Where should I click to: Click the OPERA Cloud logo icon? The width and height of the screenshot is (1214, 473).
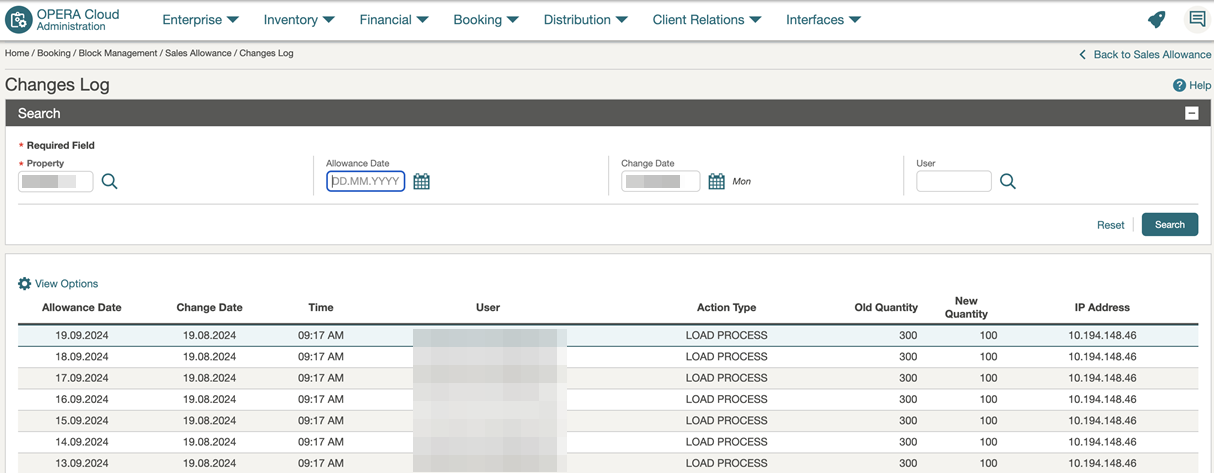click(x=19, y=19)
